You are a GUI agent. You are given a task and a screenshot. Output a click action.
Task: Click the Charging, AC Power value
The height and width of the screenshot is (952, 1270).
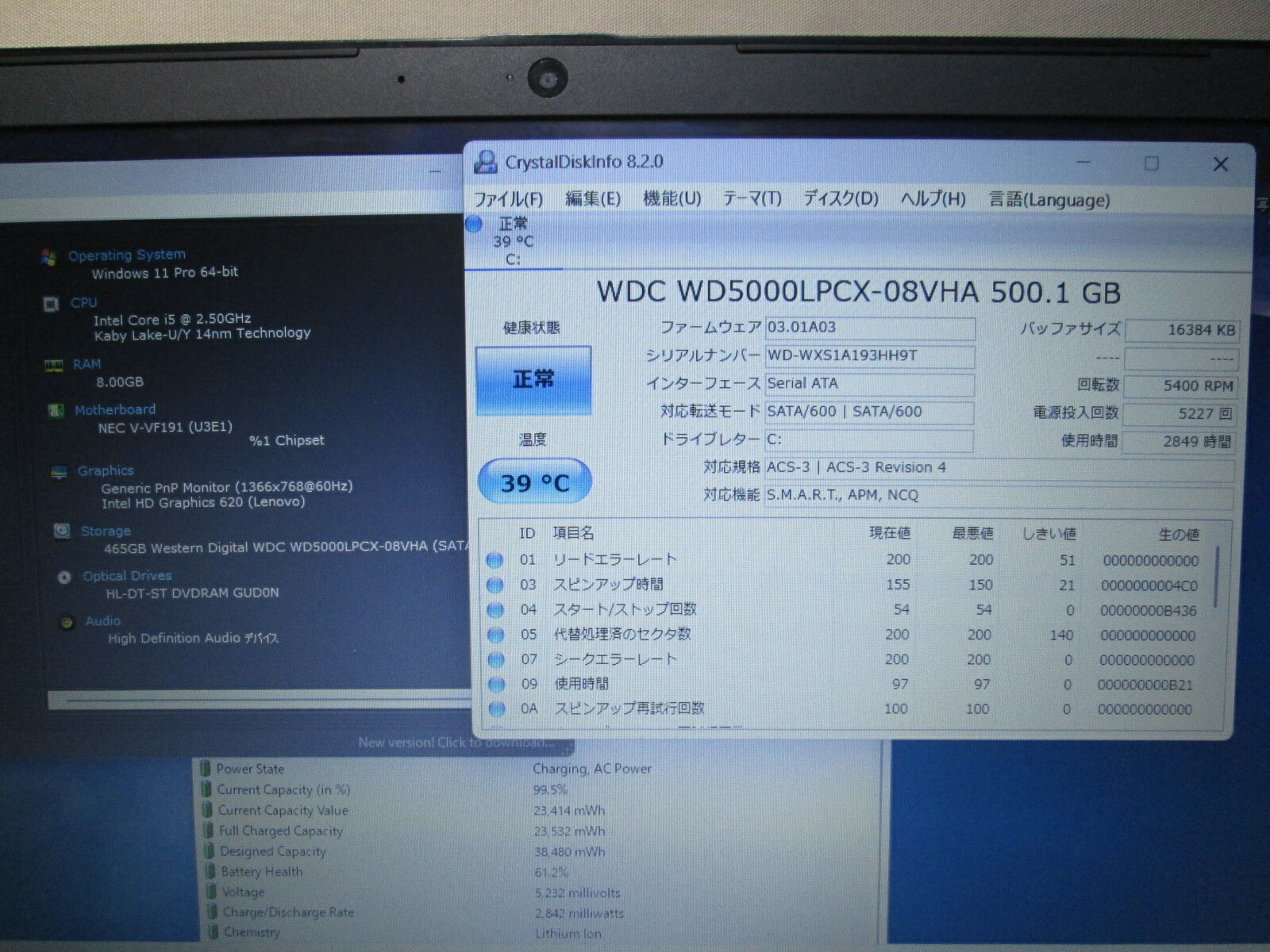[x=592, y=769]
